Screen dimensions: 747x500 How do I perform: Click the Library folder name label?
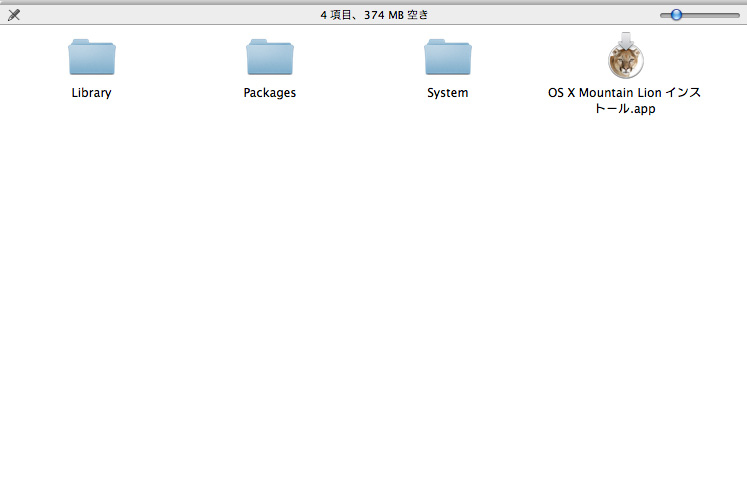(x=91, y=93)
